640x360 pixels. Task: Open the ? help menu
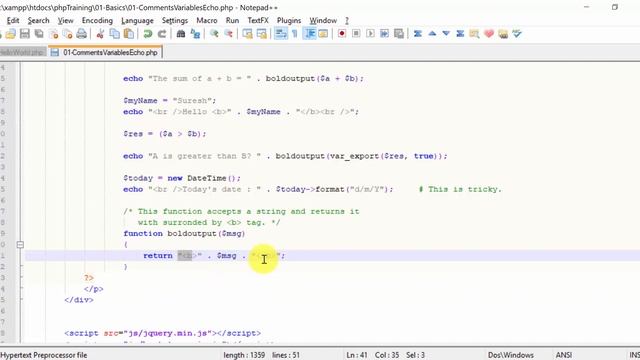(x=347, y=20)
